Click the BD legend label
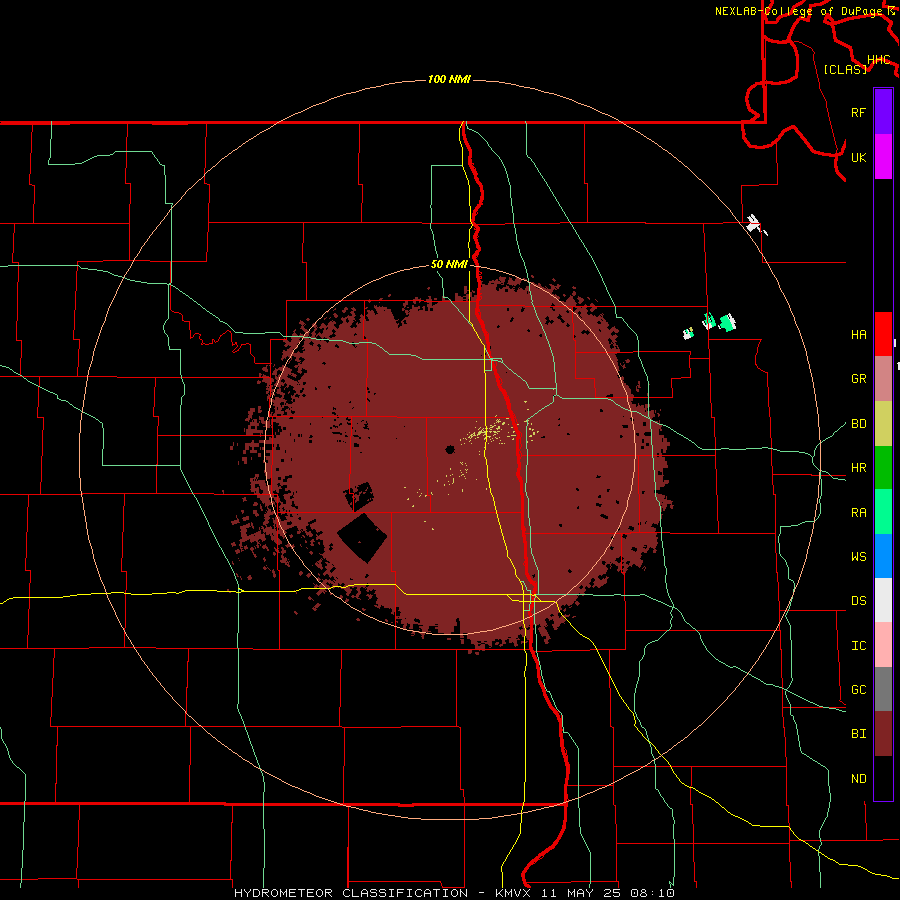 tap(858, 423)
